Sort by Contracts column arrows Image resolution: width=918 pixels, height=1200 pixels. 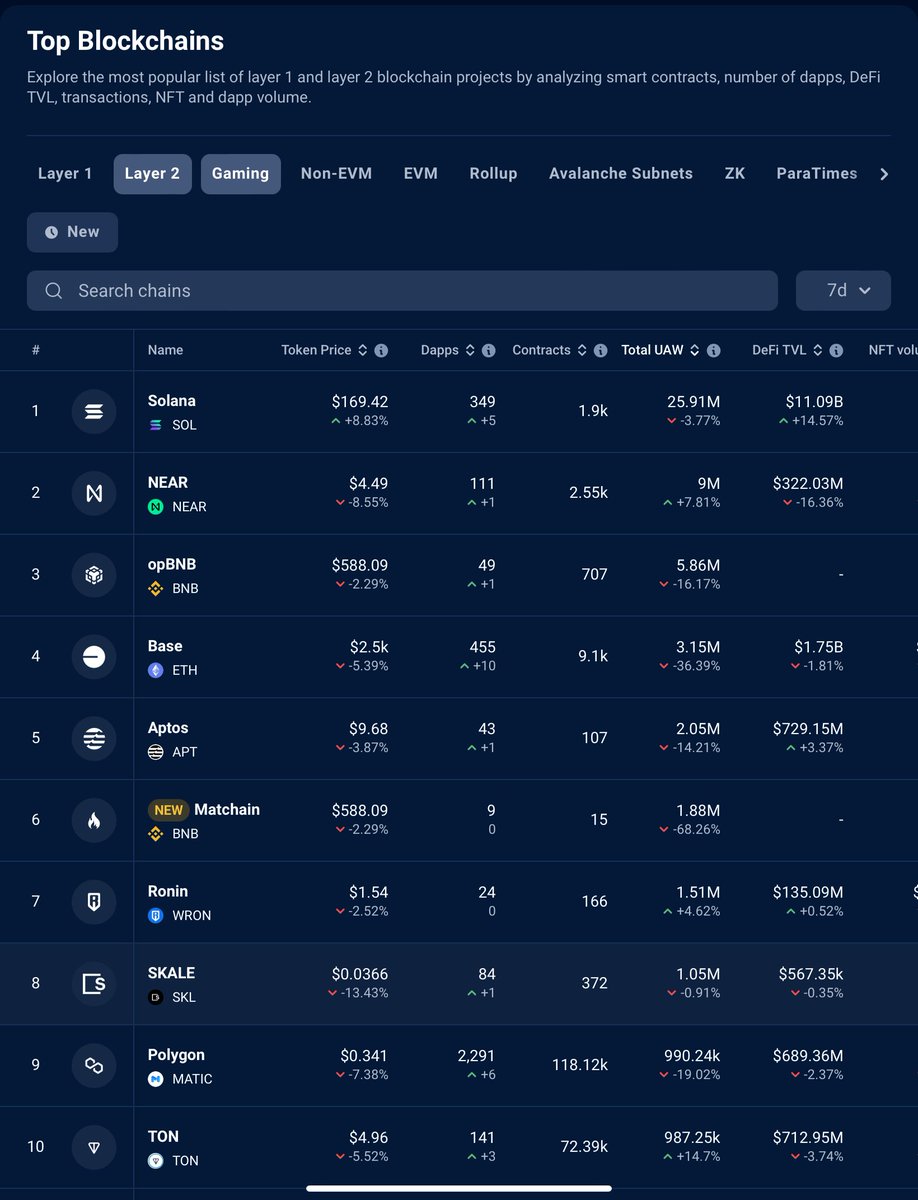point(582,351)
